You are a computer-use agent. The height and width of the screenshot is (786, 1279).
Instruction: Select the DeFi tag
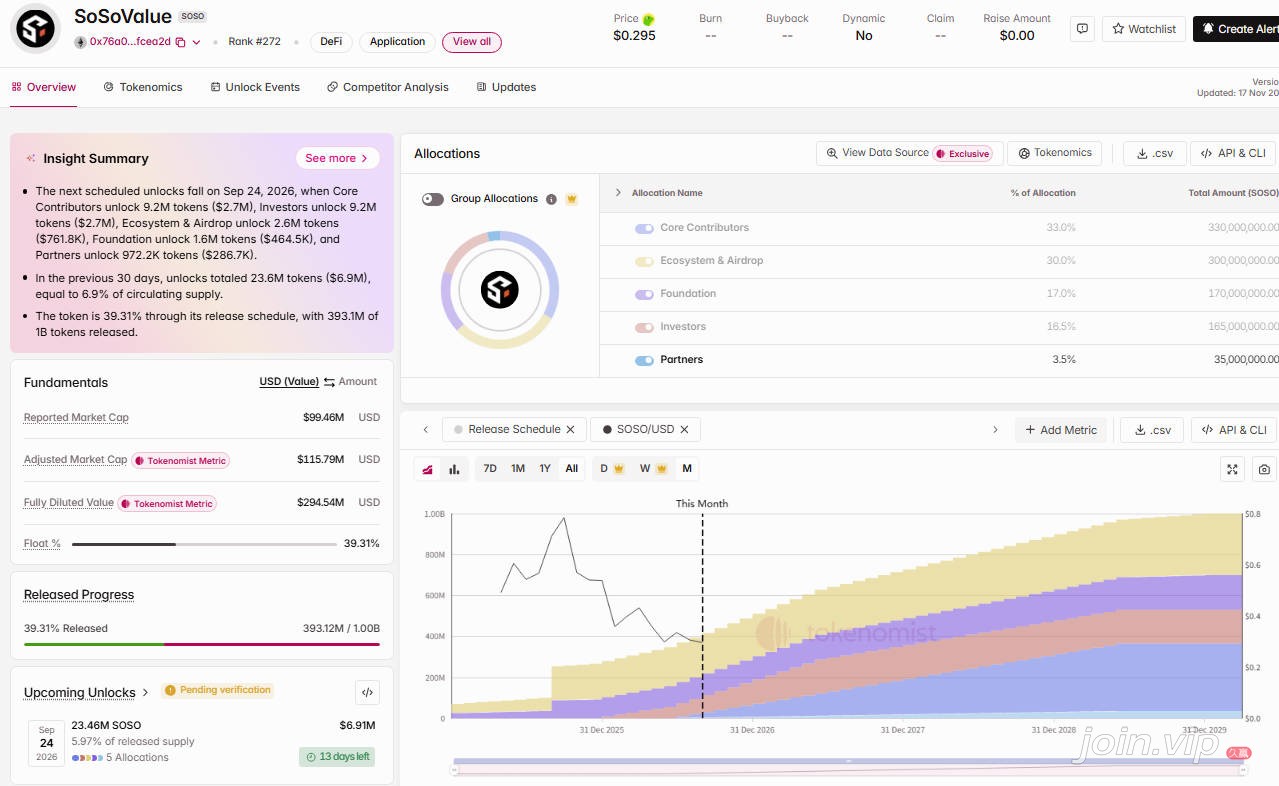(330, 42)
